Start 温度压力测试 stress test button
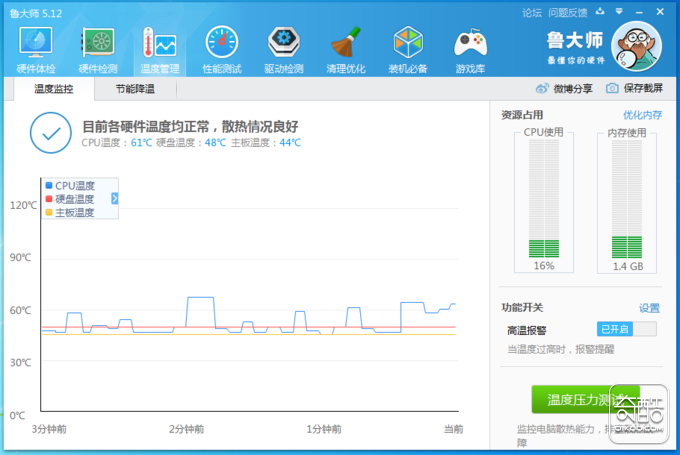This screenshot has height=455, width=680. 585,399
